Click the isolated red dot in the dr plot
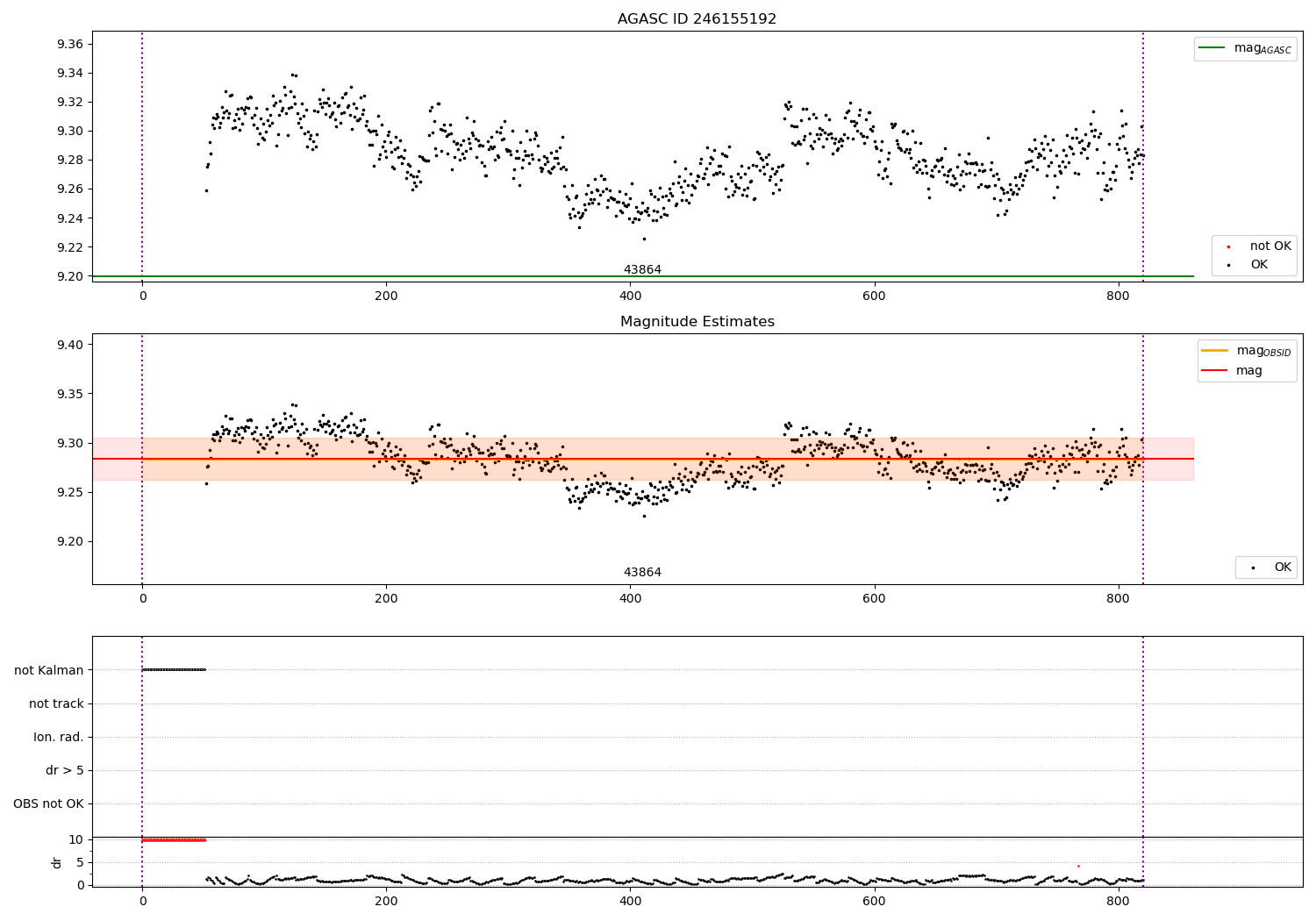 point(1078,866)
